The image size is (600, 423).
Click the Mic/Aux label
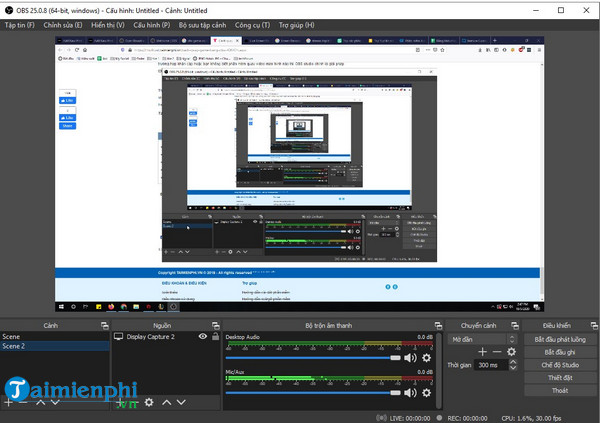(x=235, y=372)
